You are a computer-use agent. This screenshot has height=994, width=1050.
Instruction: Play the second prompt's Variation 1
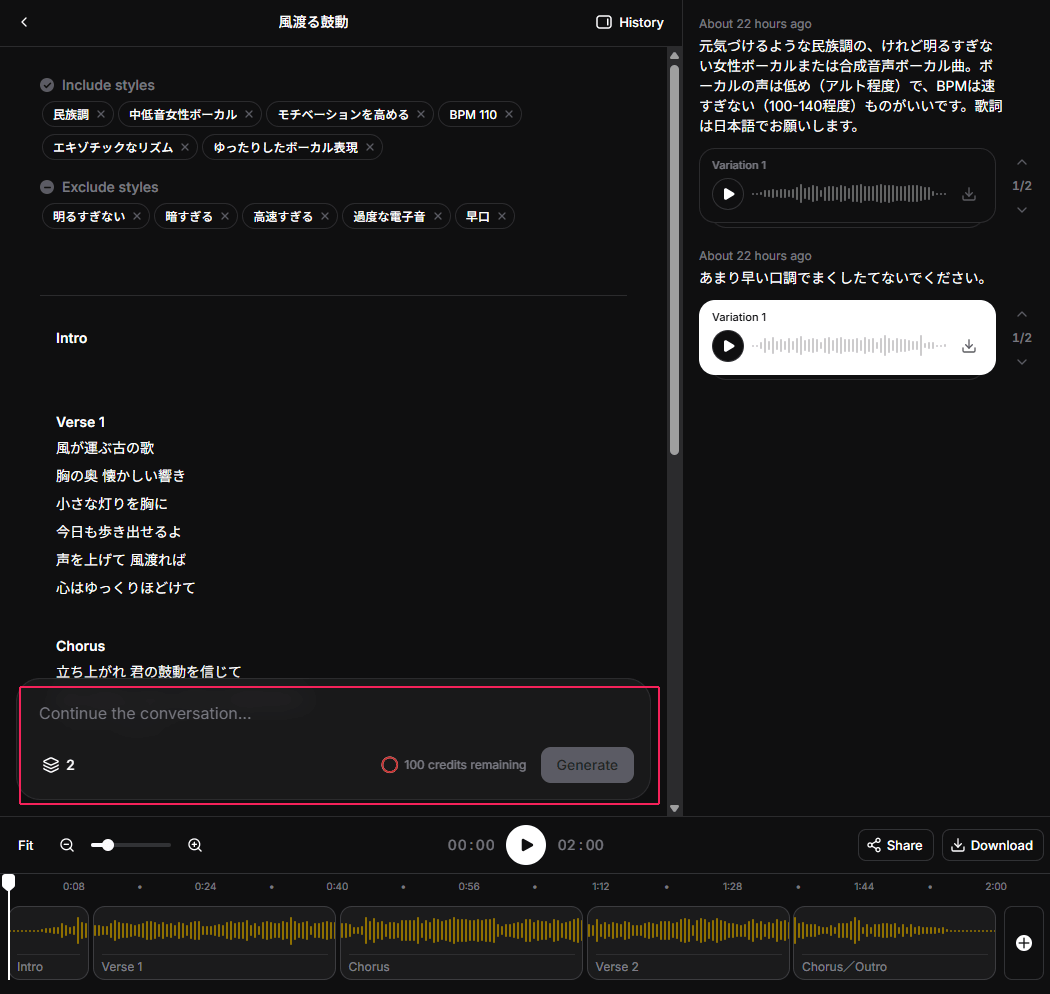[728, 346]
